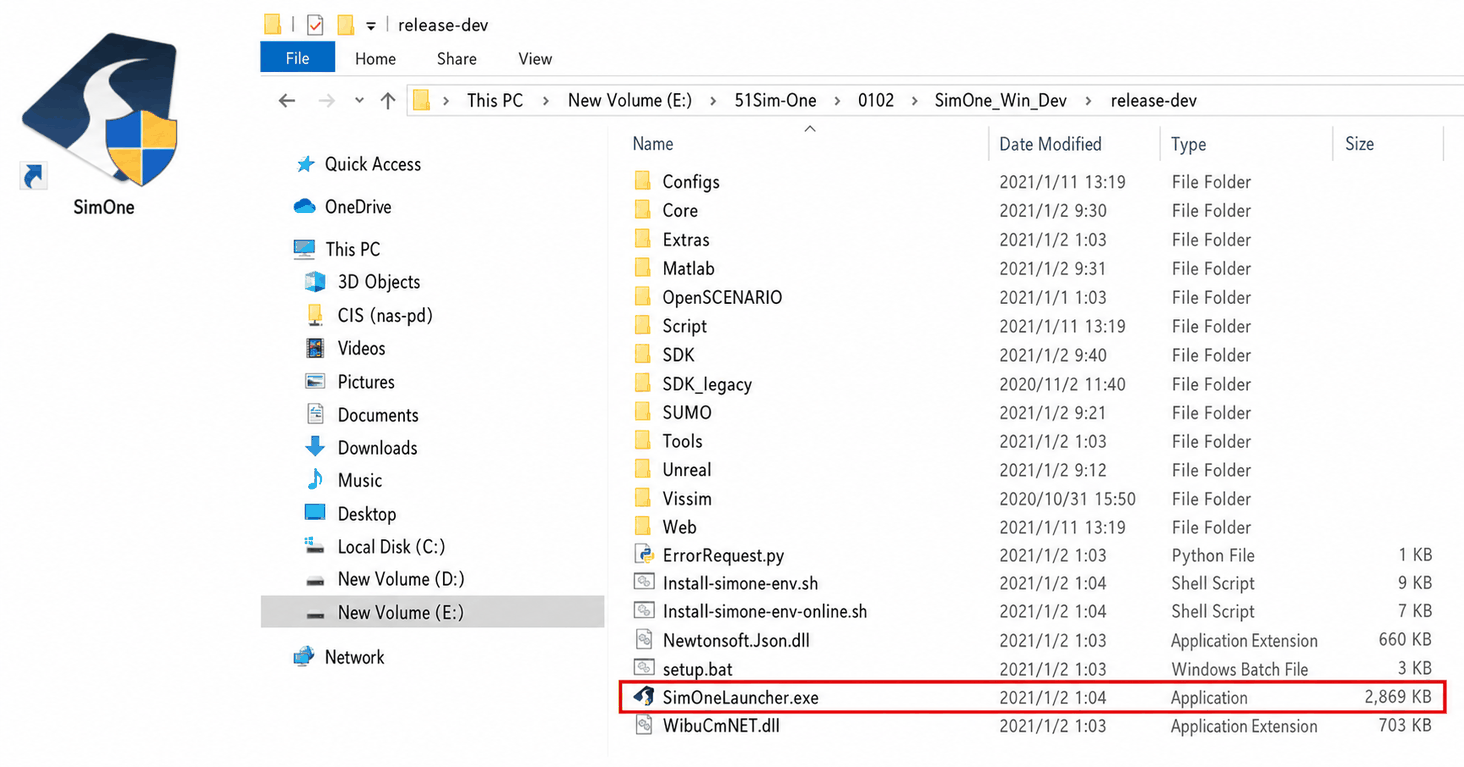Screen dimensions: 1464x767
Task: Click the Unreal folder icon
Action: [643, 469]
